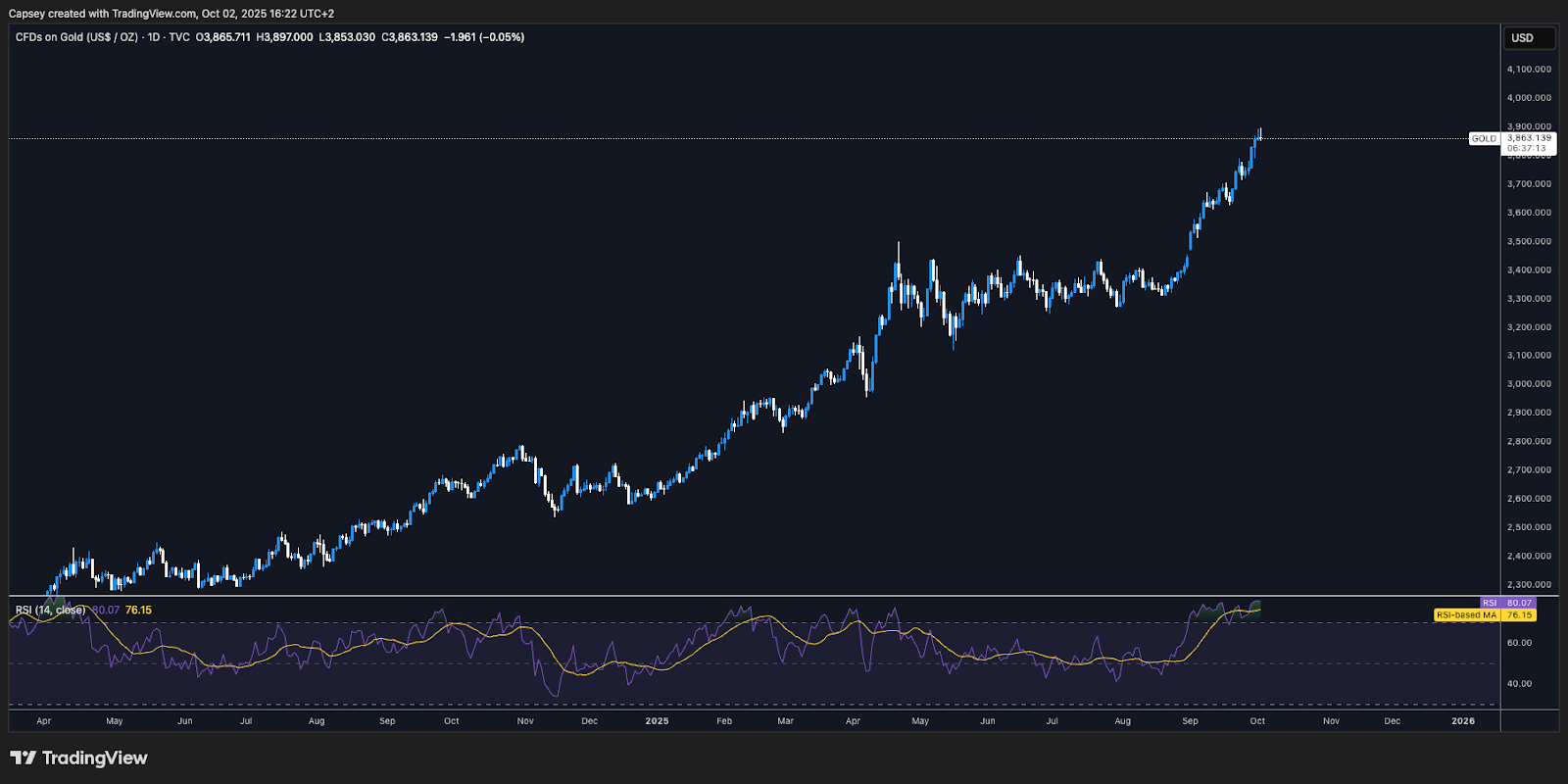The width and height of the screenshot is (1568, 784).
Task: Click the change value −1.961 (−0.05%)
Action: (x=484, y=37)
